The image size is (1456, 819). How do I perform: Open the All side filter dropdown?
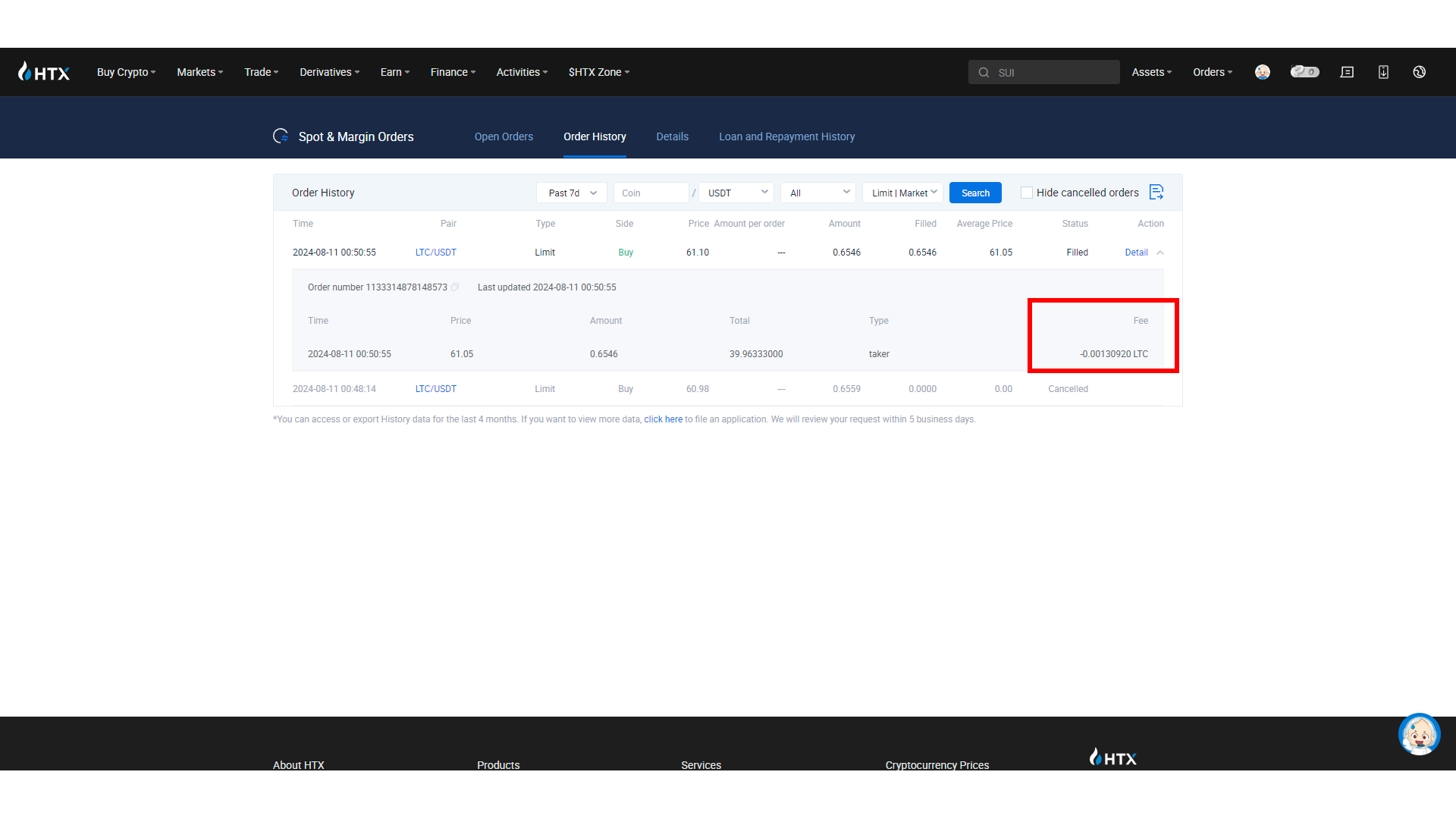[818, 193]
